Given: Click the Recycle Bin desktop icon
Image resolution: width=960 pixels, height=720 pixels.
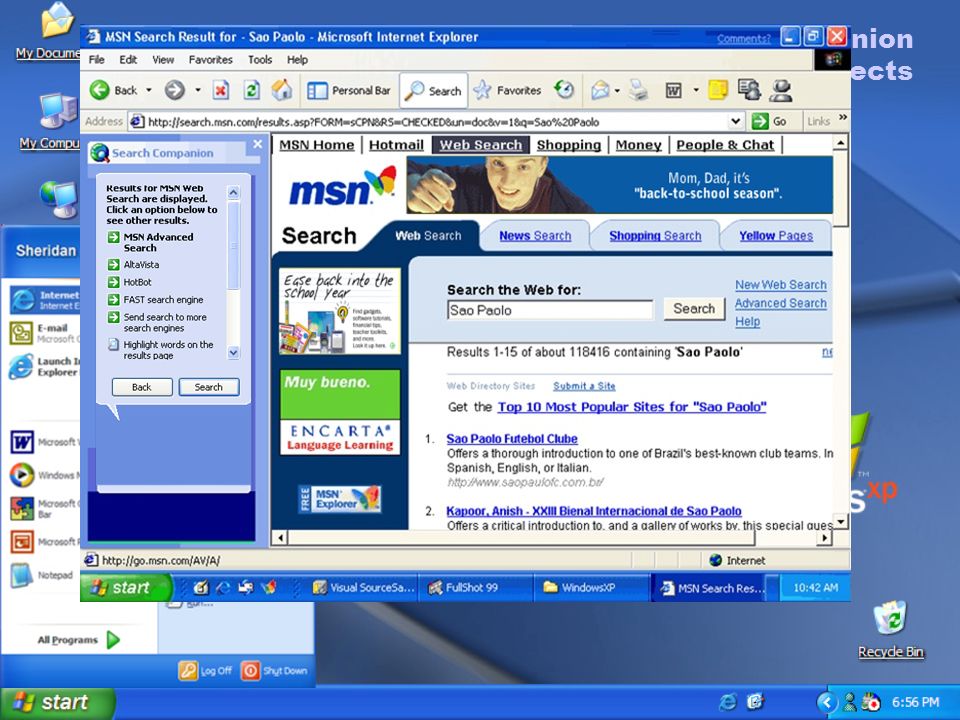Looking at the screenshot, I should click(x=890, y=629).
